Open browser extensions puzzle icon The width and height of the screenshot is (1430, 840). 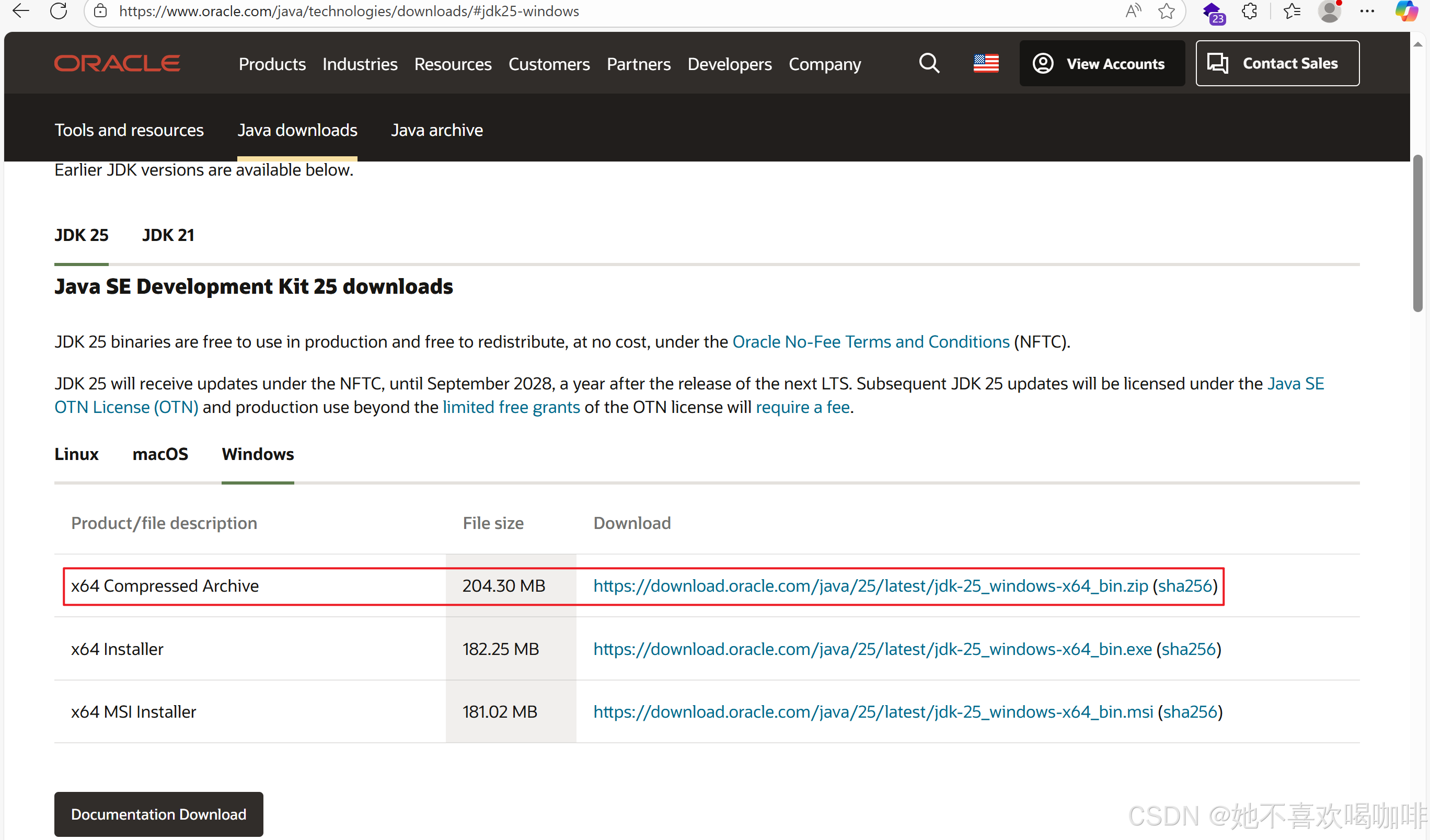click(x=1249, y=11)
